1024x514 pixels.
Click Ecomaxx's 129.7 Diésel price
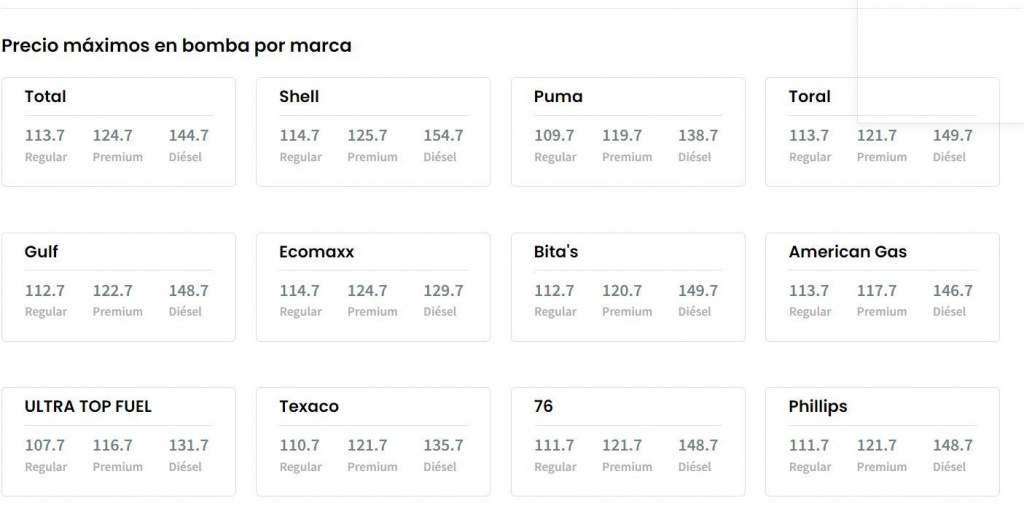[x=443, y=291]
